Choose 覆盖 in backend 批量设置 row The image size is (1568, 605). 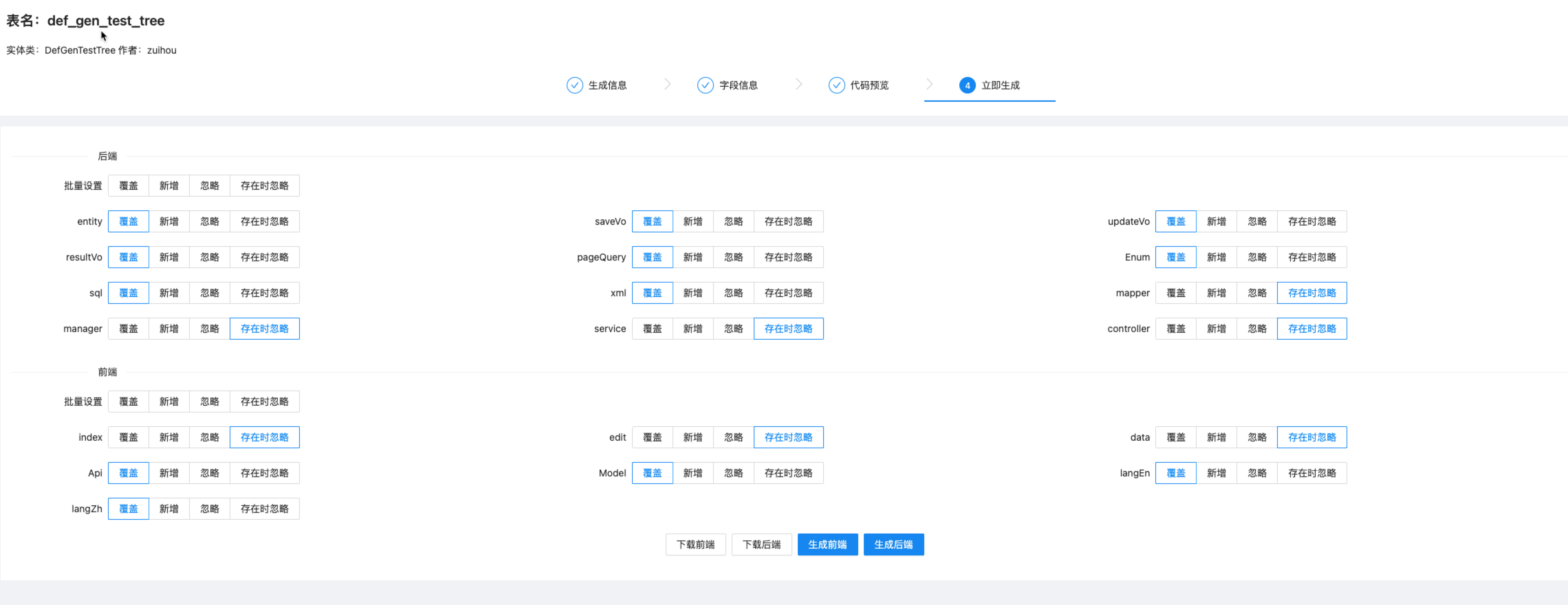(128, 186)
